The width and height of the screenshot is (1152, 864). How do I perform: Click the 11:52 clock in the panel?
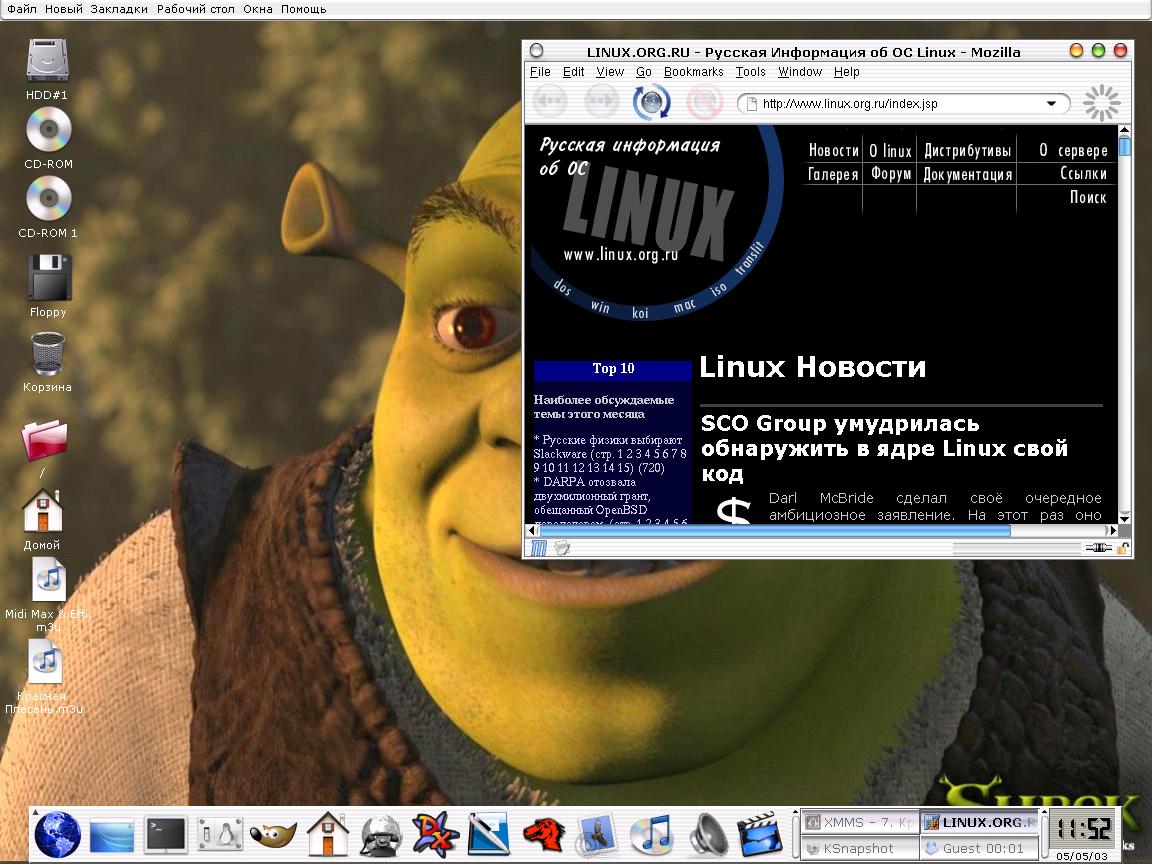click(1082, 828)
